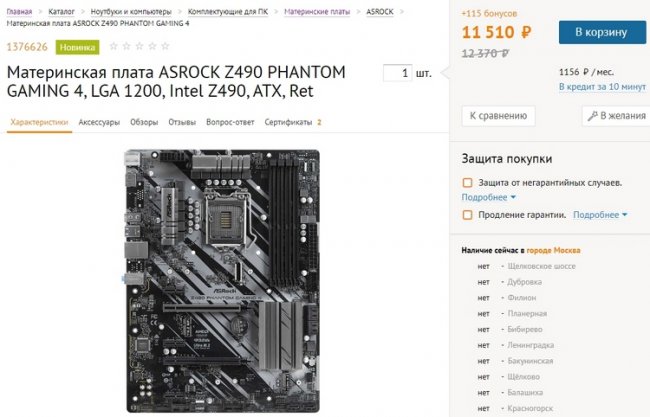Click the quantity input field
Image resolution: width=650 pixels, height=417 pixels.
point(397,73)
